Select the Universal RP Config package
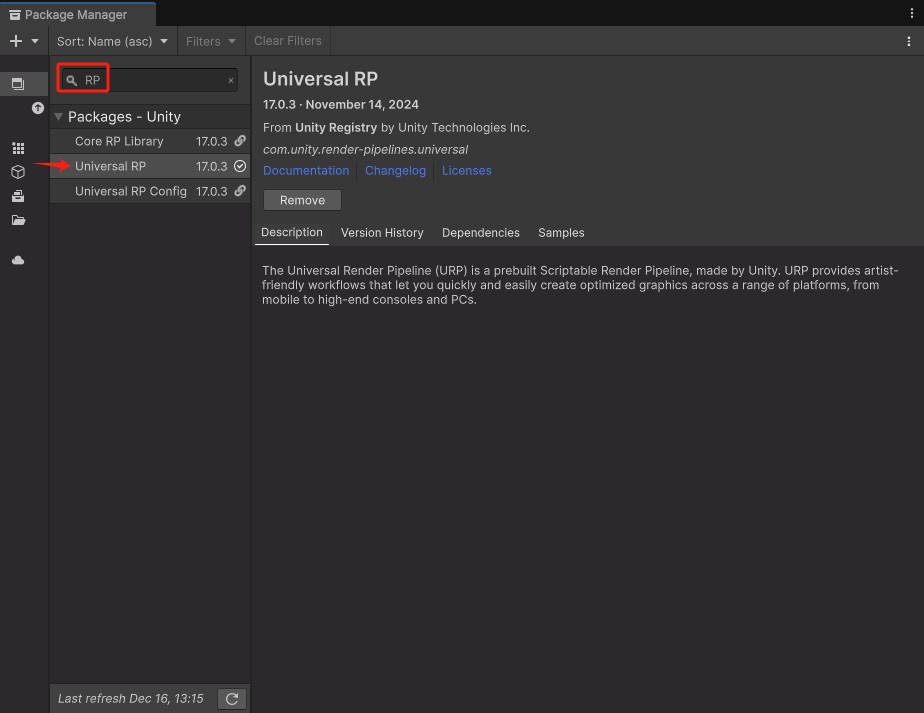The width and height of the screenshot is (924, 713). (150, 192)
